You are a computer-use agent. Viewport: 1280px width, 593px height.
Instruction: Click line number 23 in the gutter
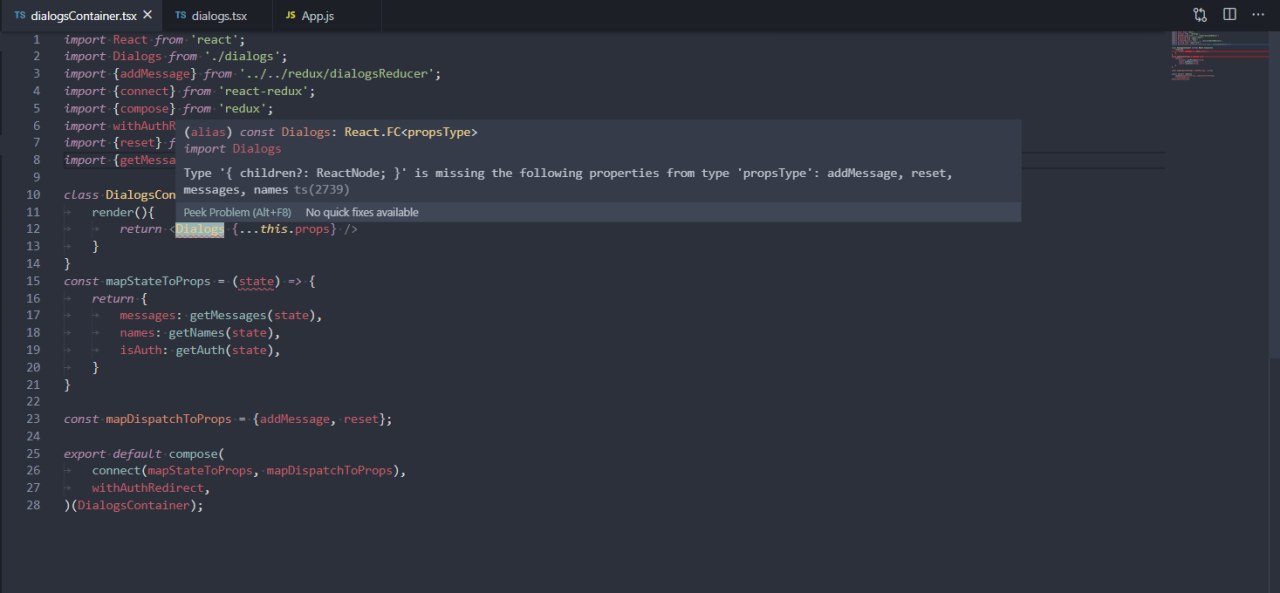33,419
